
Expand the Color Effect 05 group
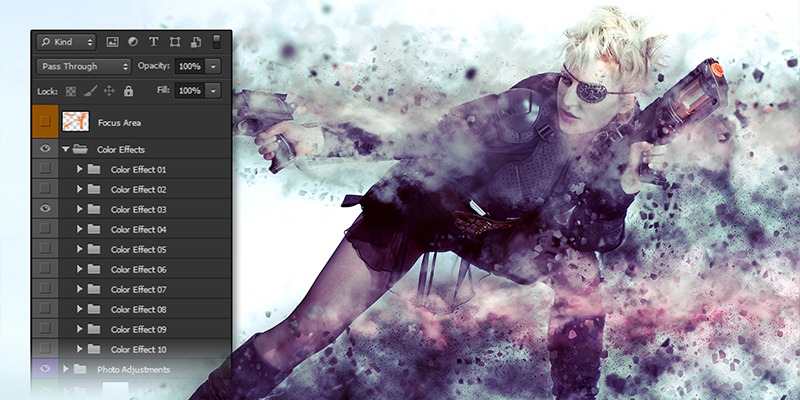(x=80, y=249)
